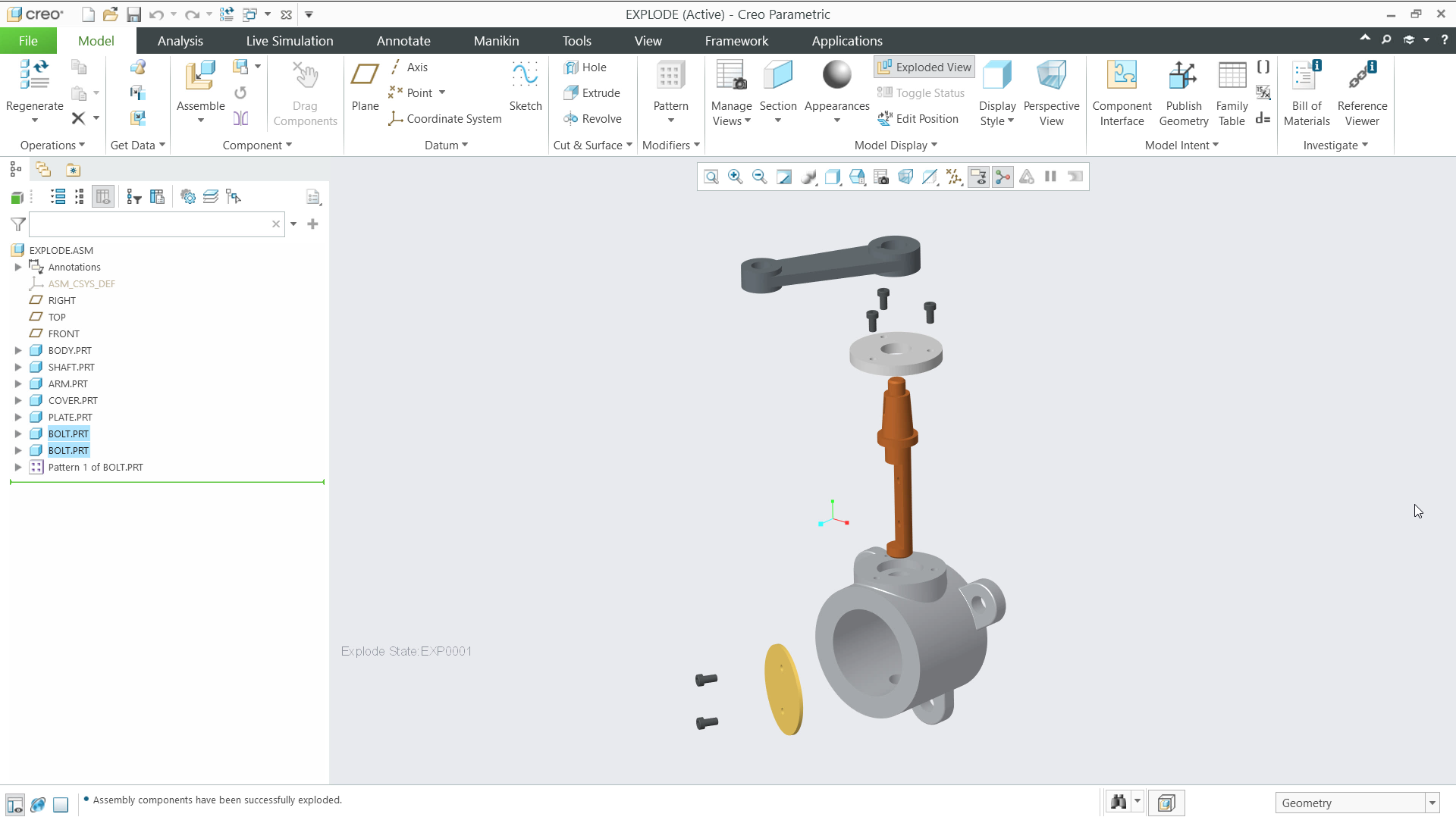Toggle the Exploded View button
1456x817 pixels.
click(x=924, y=67)
